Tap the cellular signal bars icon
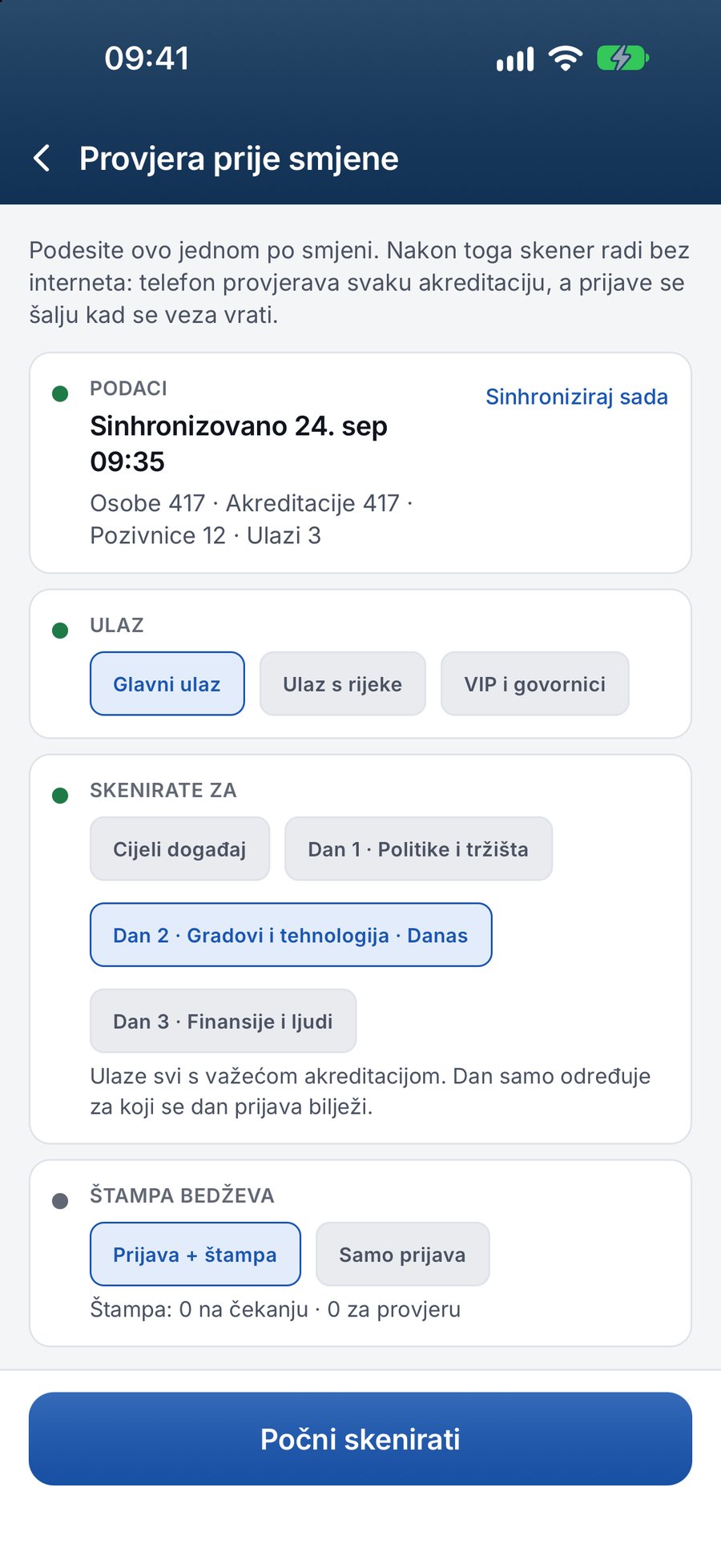Viewport: 721px width, 1568px height. (515, 59)
